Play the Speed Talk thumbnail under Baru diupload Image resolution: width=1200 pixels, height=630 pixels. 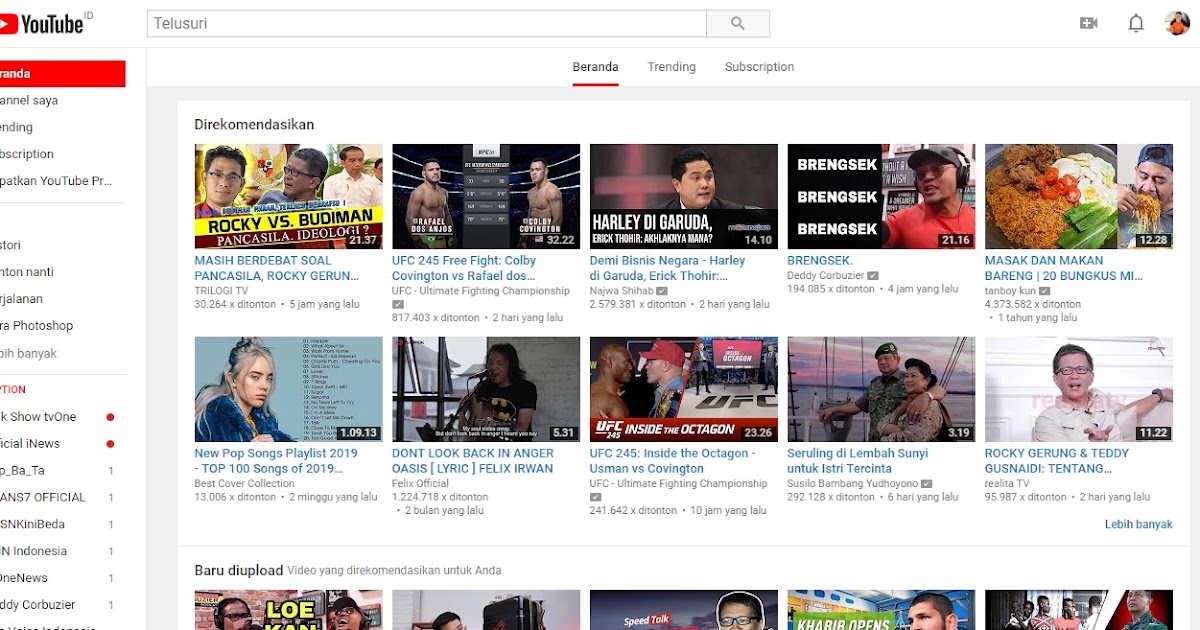coord(684,610)
